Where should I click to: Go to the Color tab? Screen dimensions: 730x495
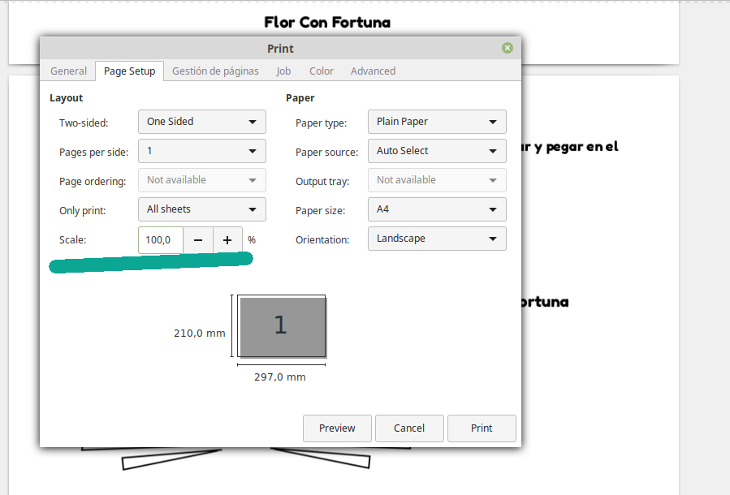(x=321, y=71)
